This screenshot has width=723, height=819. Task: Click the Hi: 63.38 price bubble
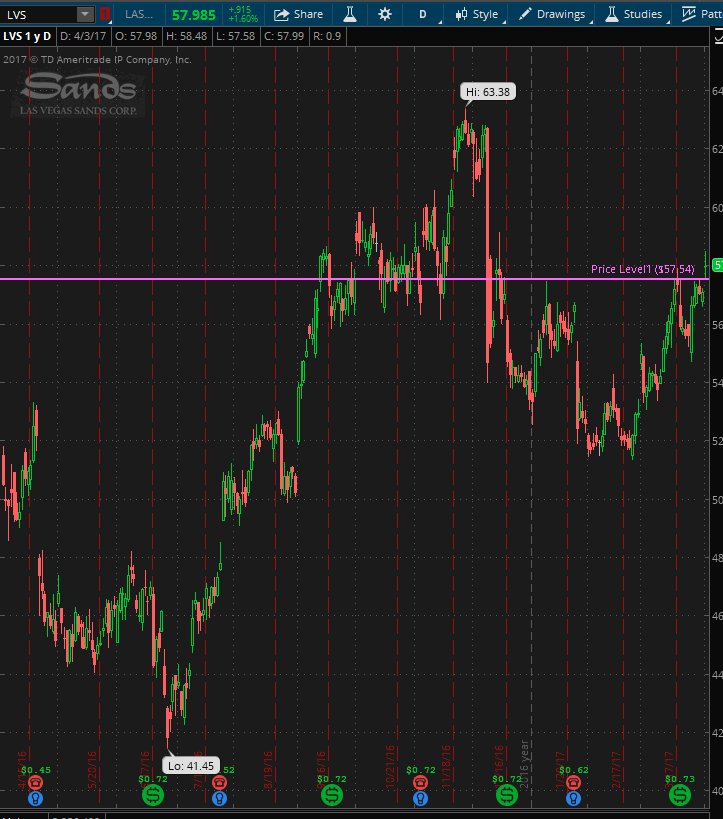click(x=488, y=92)
